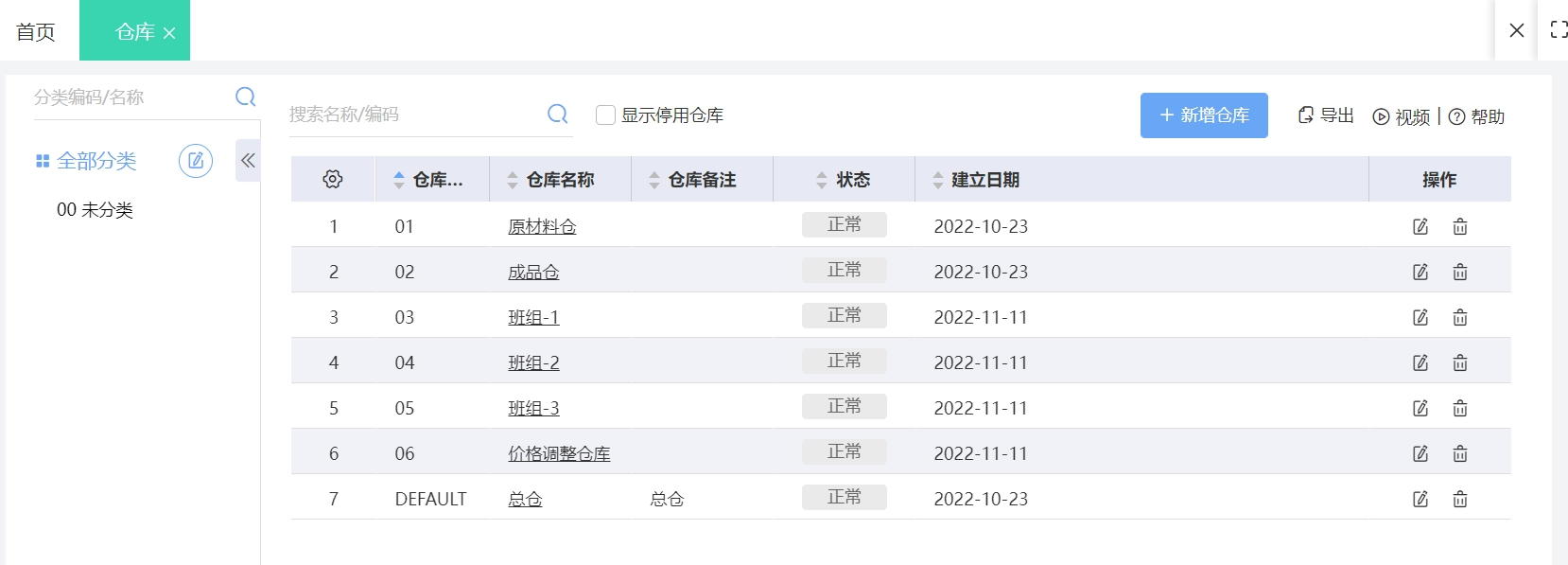Select the 00 未分类 category
The width and height of the screenshot is (1568, 565).
coord(95,210)
